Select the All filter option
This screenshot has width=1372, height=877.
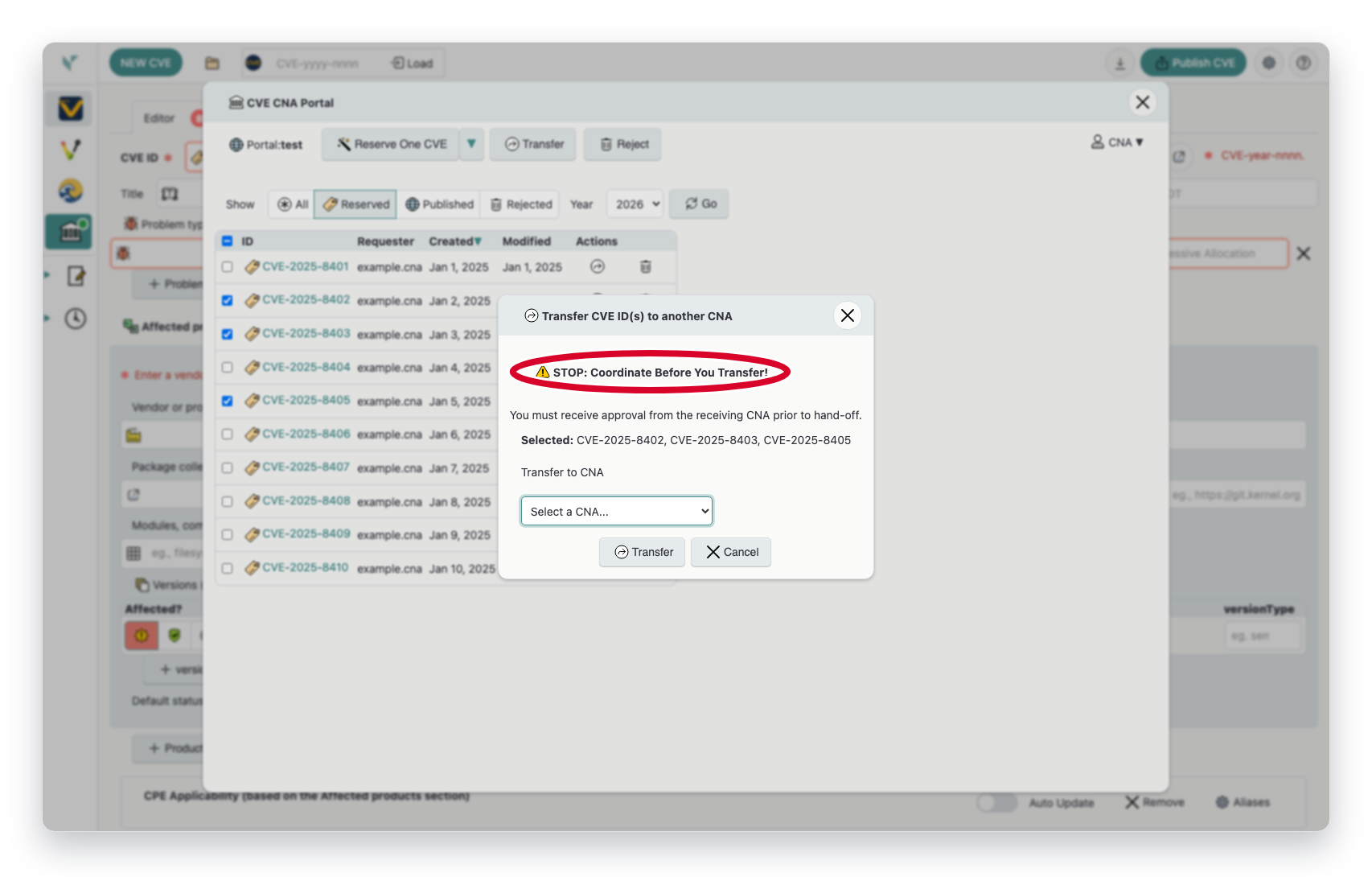[292, 204]
